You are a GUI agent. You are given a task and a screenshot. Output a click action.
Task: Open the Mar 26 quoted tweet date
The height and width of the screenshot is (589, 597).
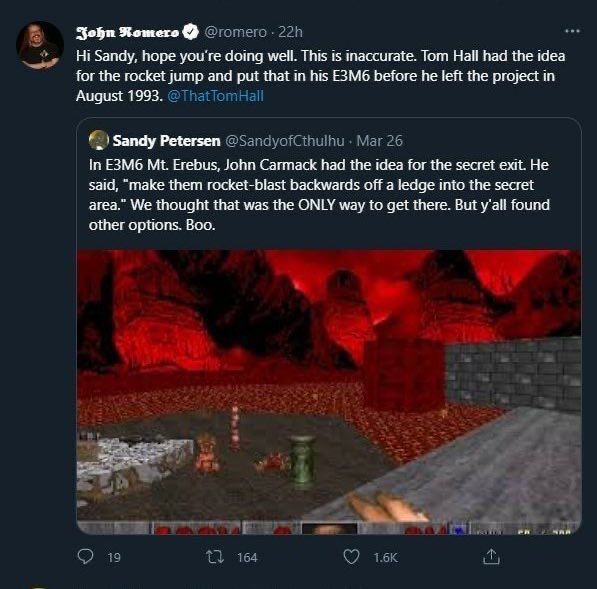[x=380, y=141]
